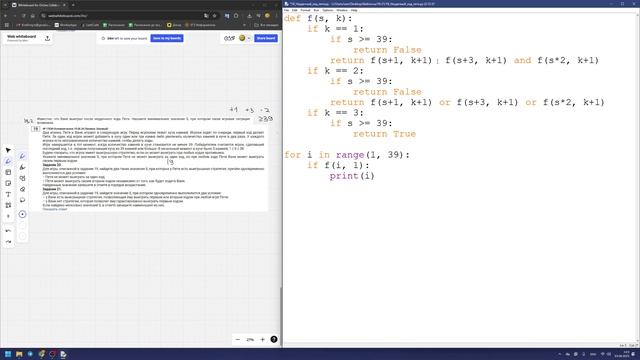Zoom in the whiteboard with plus

[x=262, y=340]
